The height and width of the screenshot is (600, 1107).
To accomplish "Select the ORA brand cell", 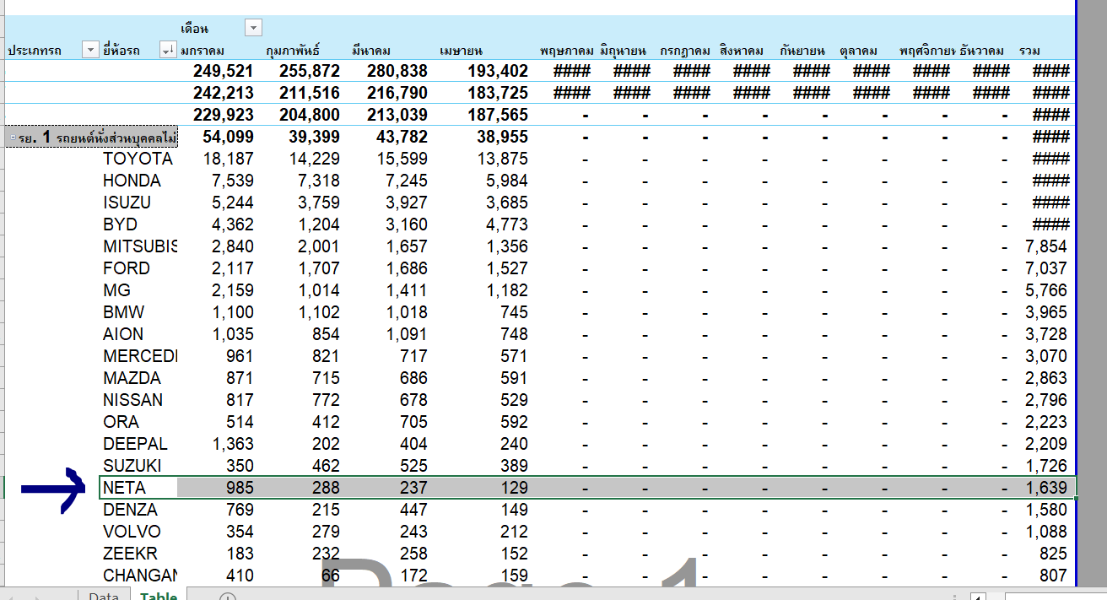I will pos(121,421).
